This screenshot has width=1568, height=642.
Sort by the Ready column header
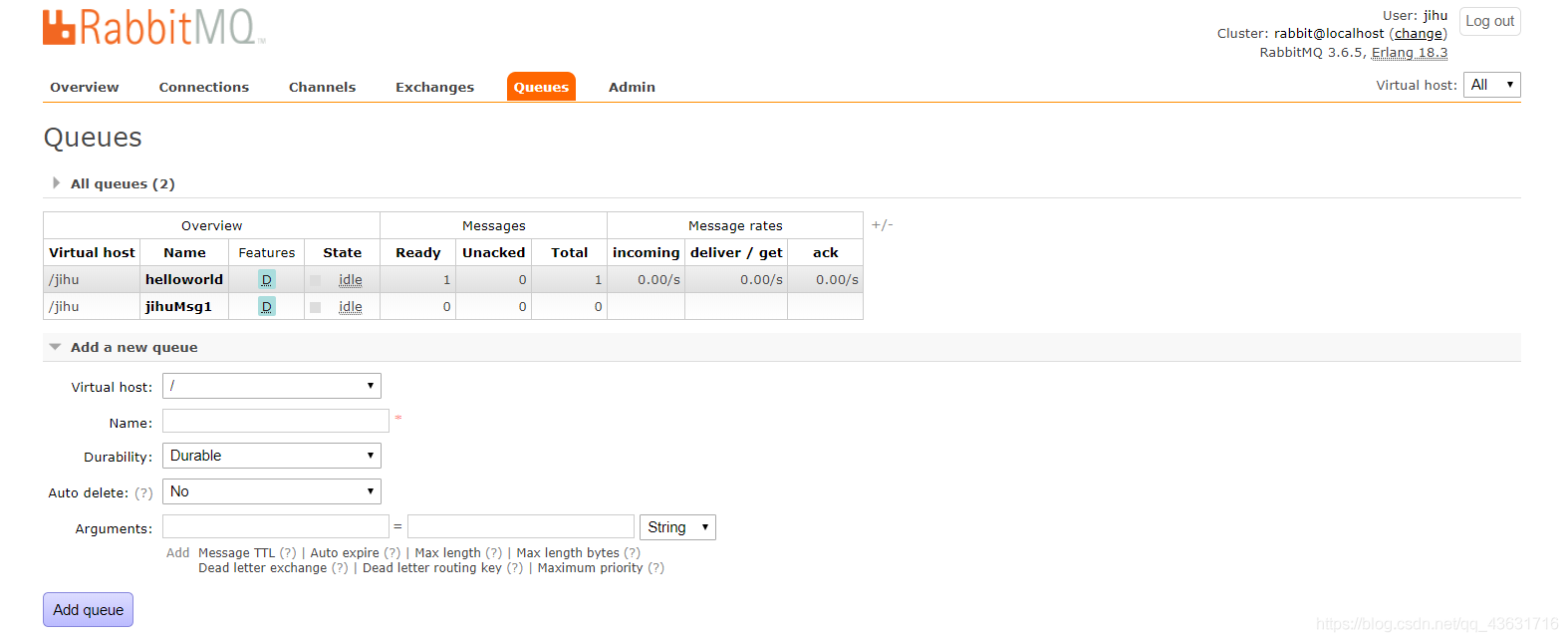417,253
